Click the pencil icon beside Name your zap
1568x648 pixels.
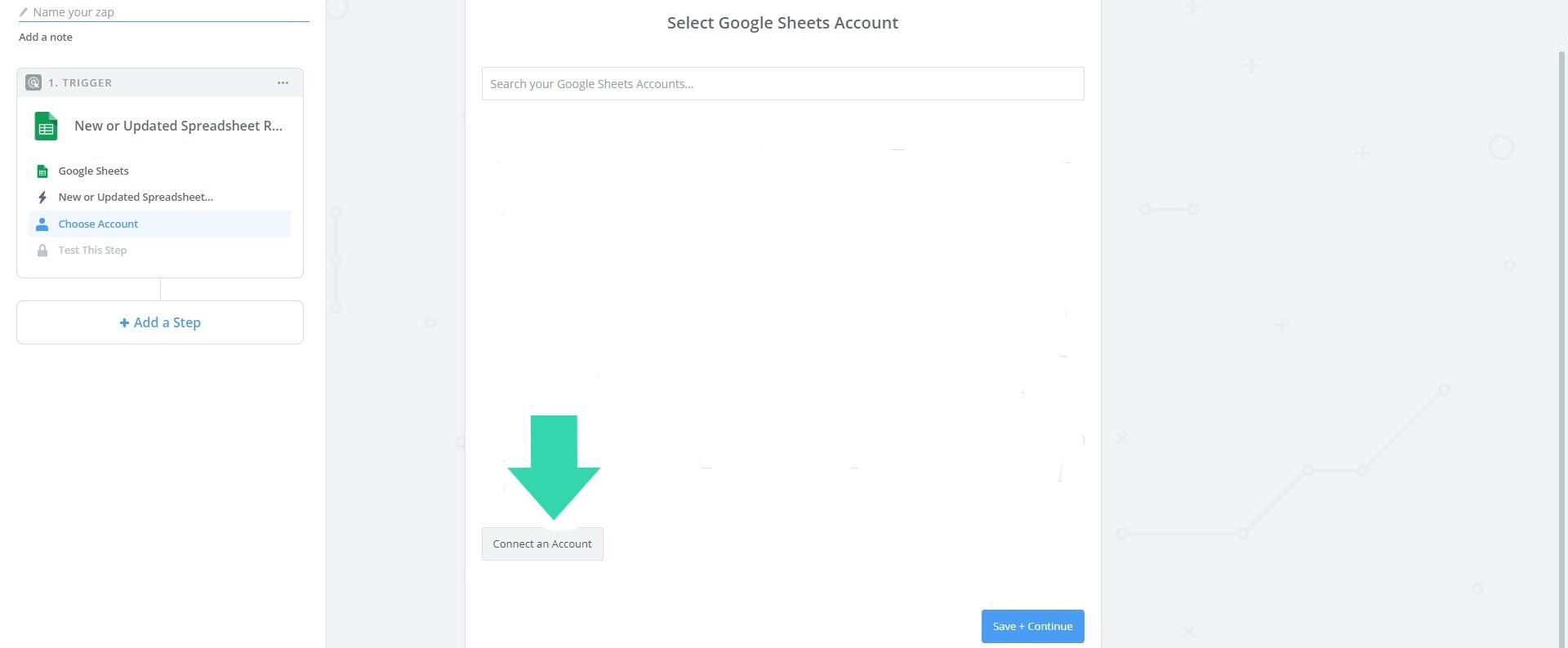tap(24, 12)
